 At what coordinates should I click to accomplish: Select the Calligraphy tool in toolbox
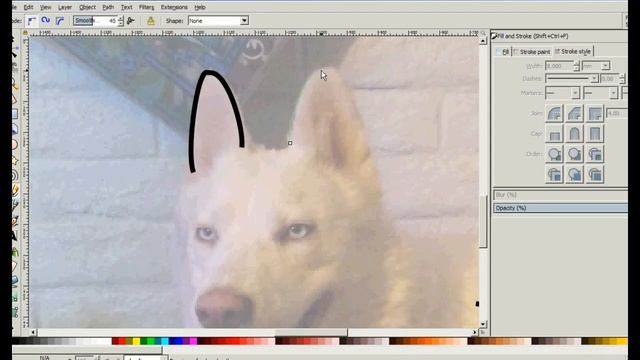[x=15, y=221]
